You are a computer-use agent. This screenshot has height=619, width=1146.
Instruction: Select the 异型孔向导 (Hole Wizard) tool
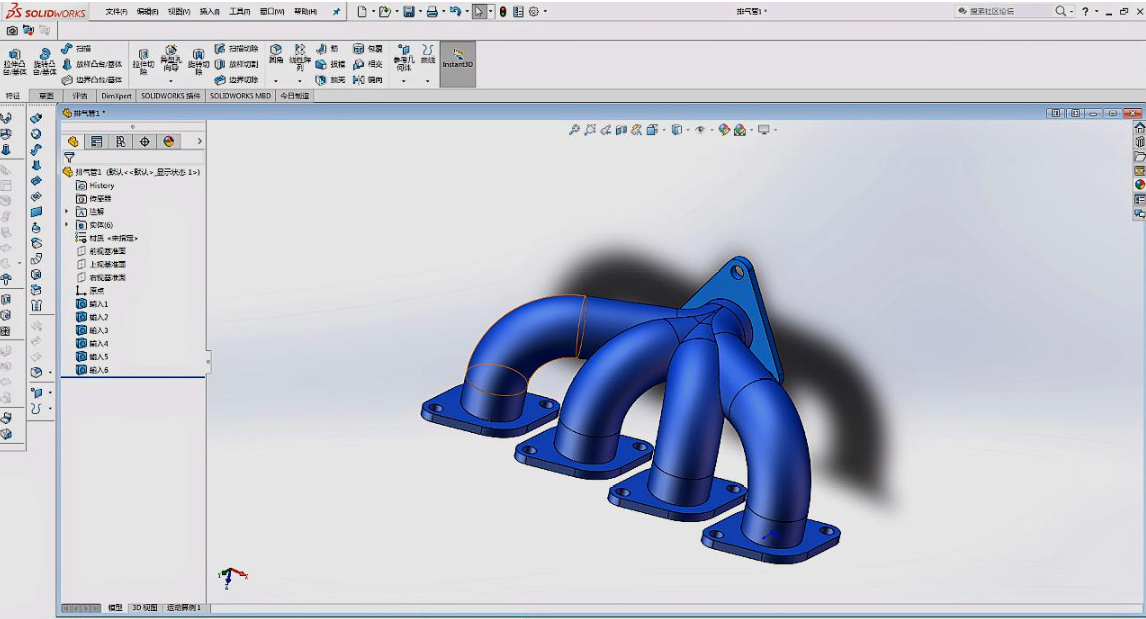click(x=170, y=60)
